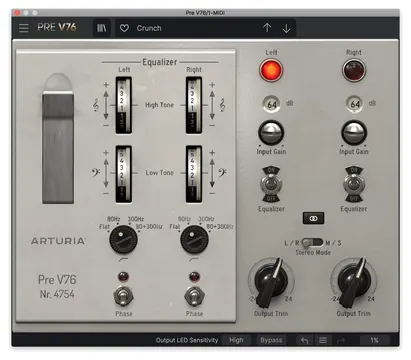
Task: Click the PRE V76 logo title
Action: tap(57, 27)
